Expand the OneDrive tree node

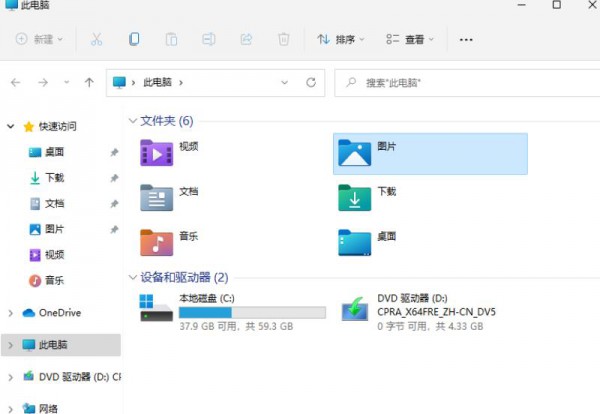coord(10,313)
